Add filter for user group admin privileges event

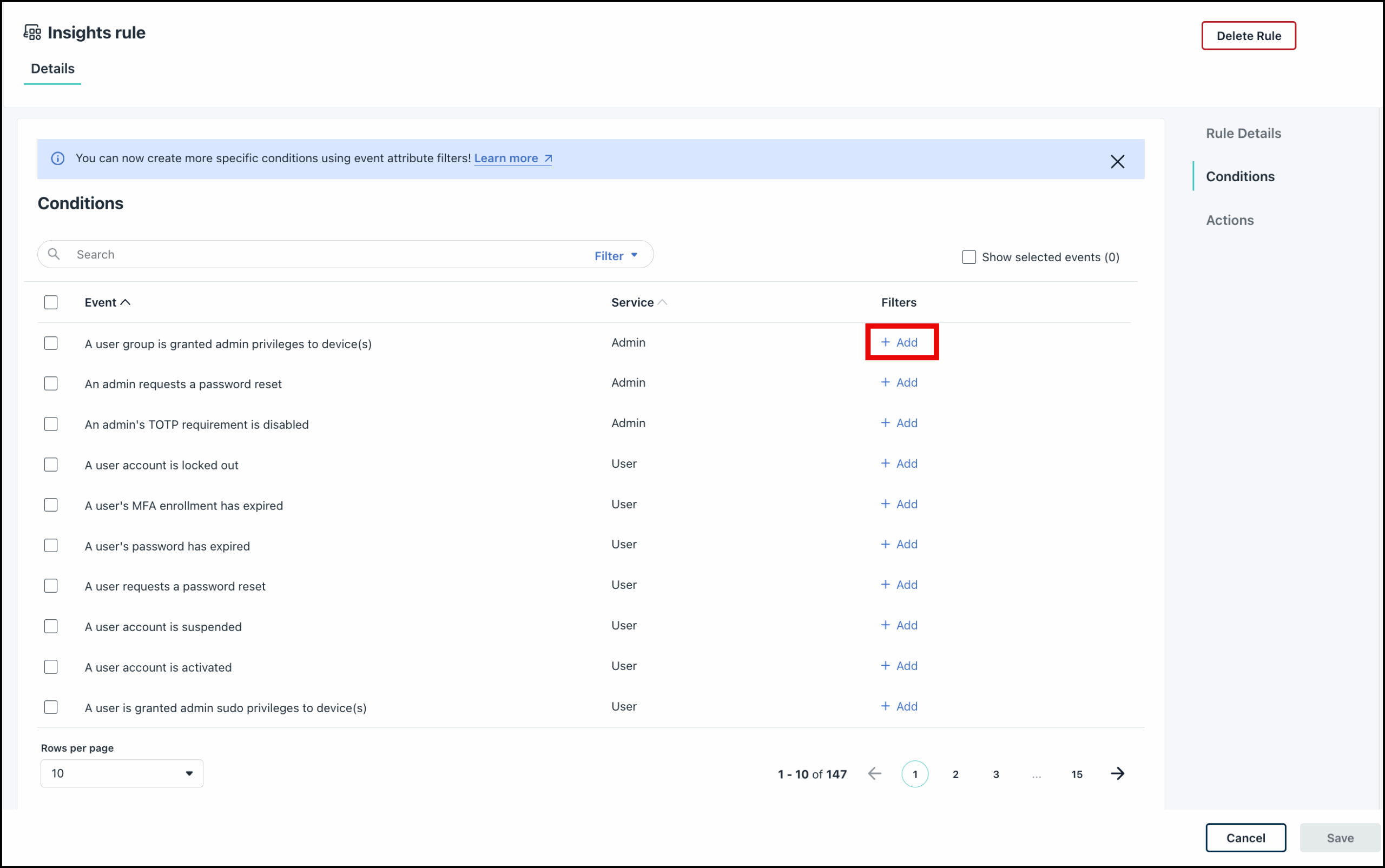[899, 343]
